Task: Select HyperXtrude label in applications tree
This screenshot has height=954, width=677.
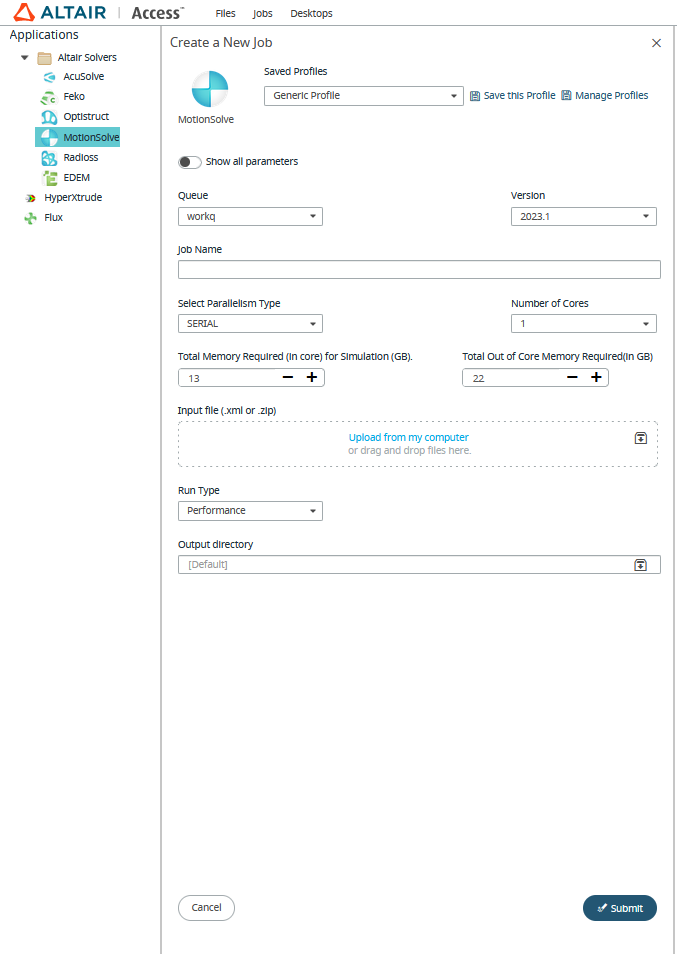Action: [73, 198]
